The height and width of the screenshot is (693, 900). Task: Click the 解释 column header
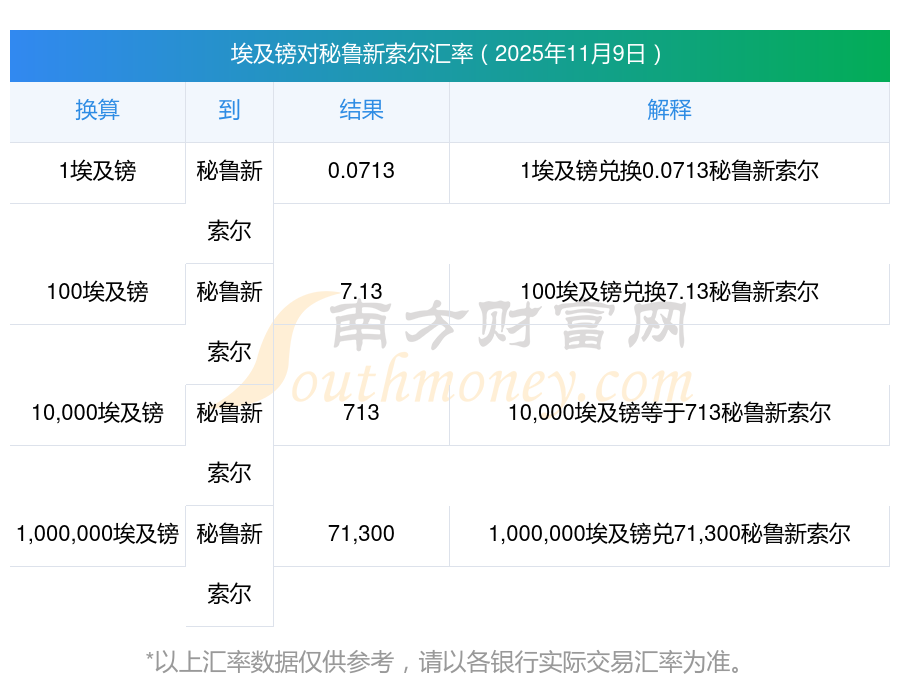pos(669,111)
